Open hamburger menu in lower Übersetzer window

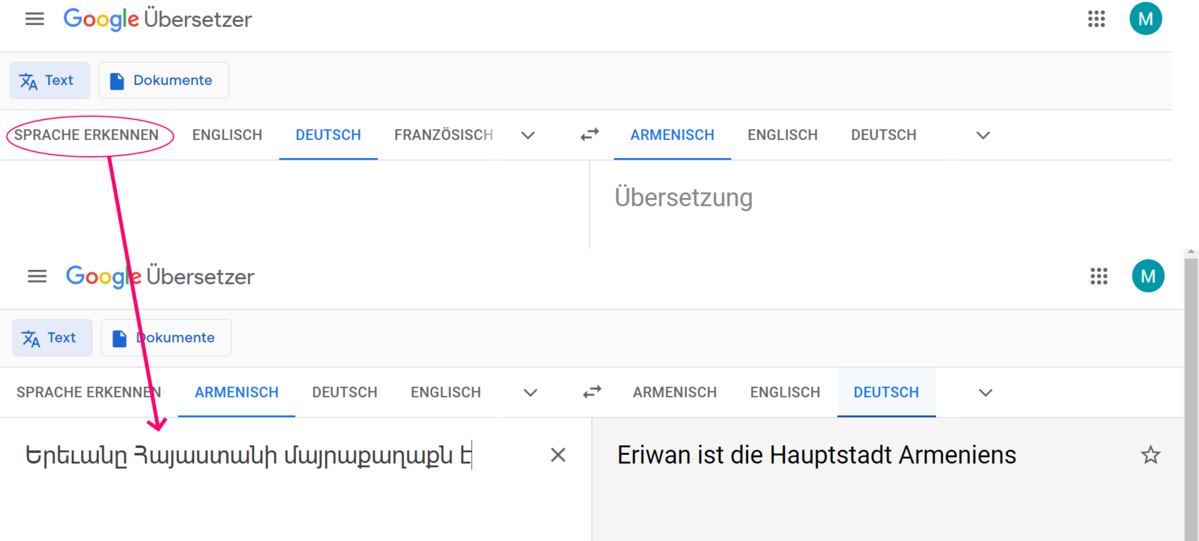(x=37, y=276)
